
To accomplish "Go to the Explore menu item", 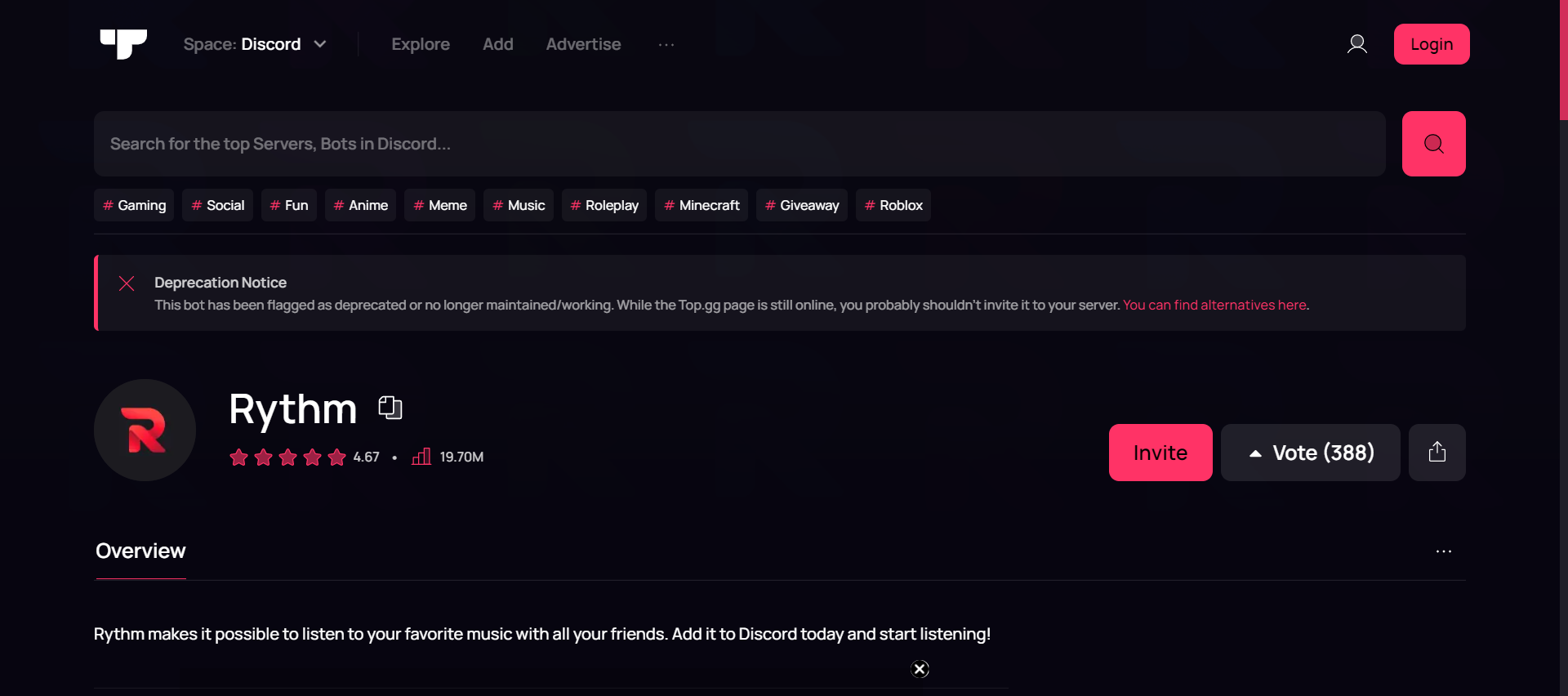I will coord(421,44).
